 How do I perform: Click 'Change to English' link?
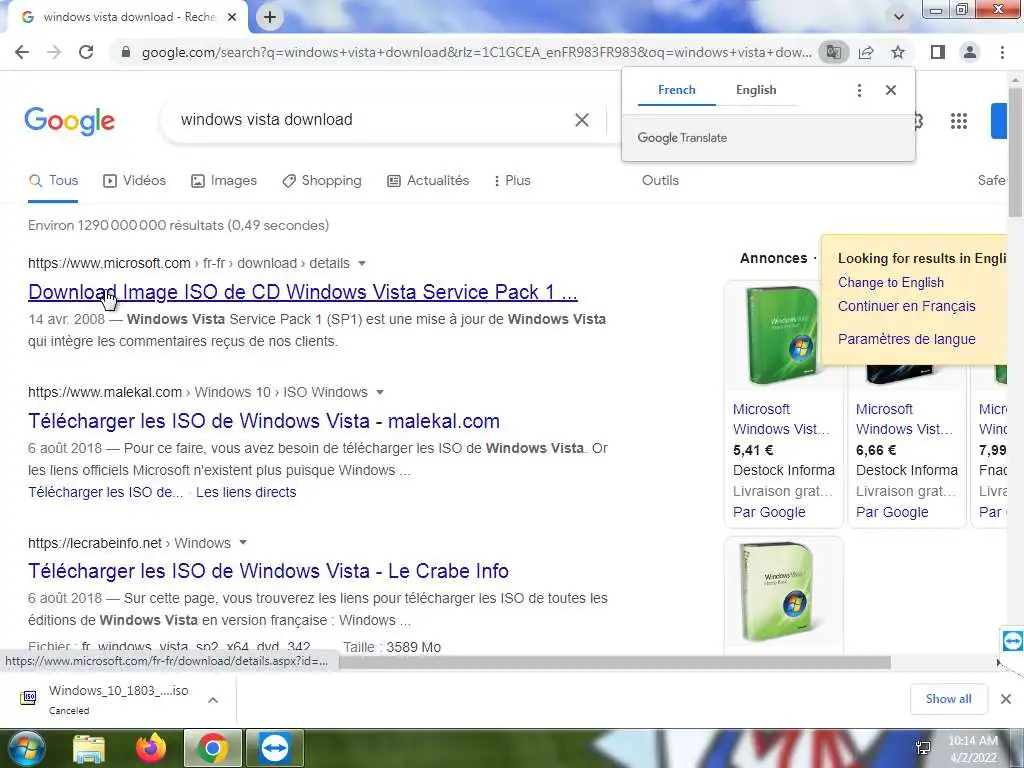point(891,283)
